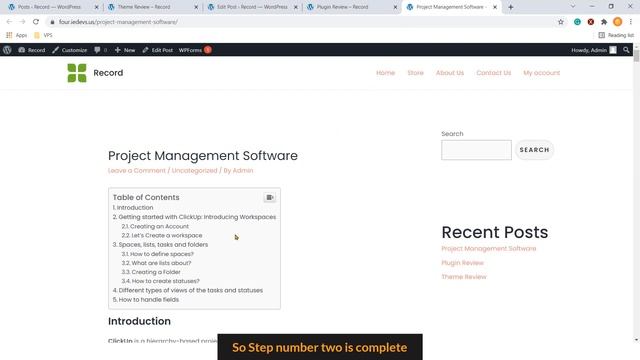Bookmark this page with the star icon
Screen dimensions: 640x360
pyautogui.click(x=561, y=22)
